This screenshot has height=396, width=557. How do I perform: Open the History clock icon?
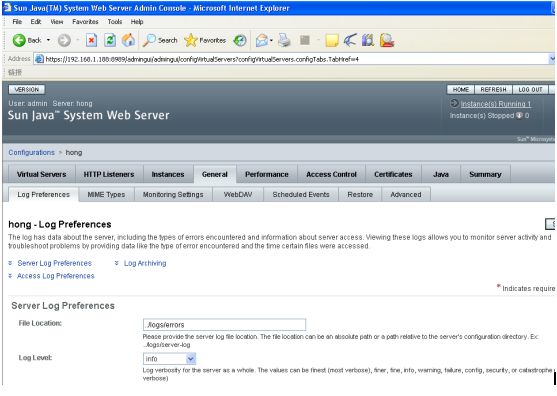pyautogui.click(x=240, y=40)
